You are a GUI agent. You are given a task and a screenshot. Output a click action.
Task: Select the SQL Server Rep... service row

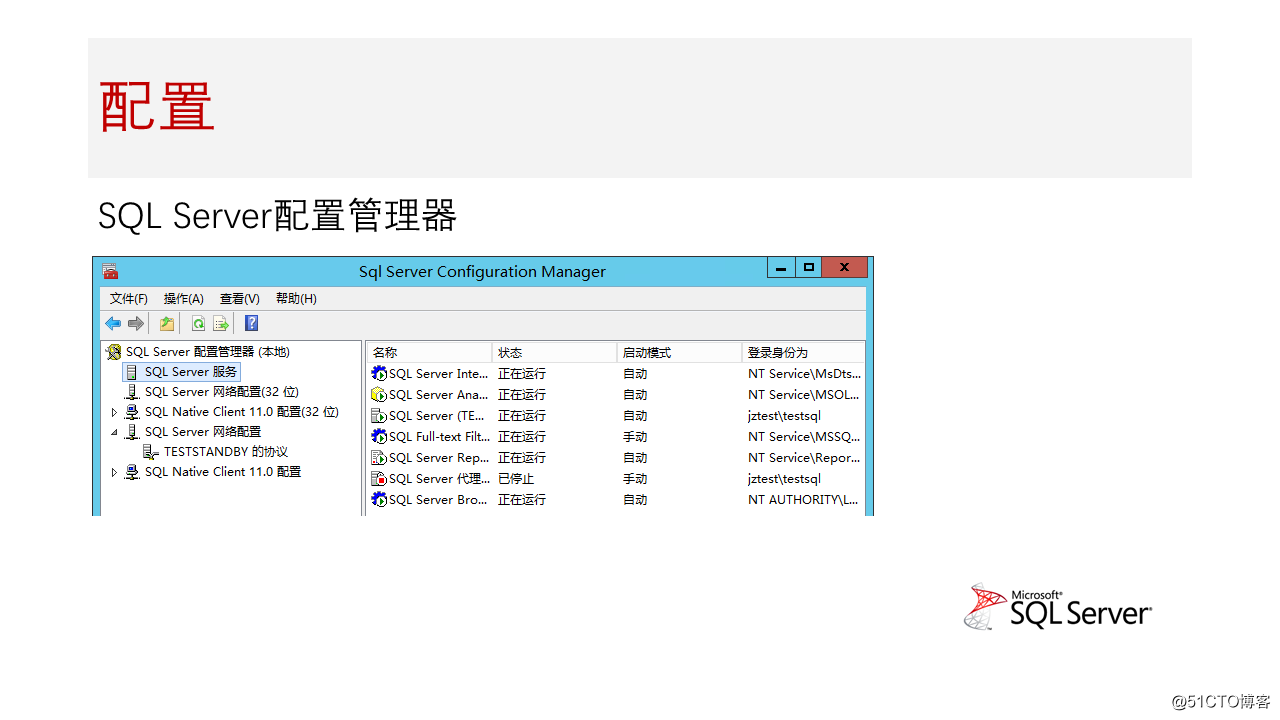tap(616, 458)
